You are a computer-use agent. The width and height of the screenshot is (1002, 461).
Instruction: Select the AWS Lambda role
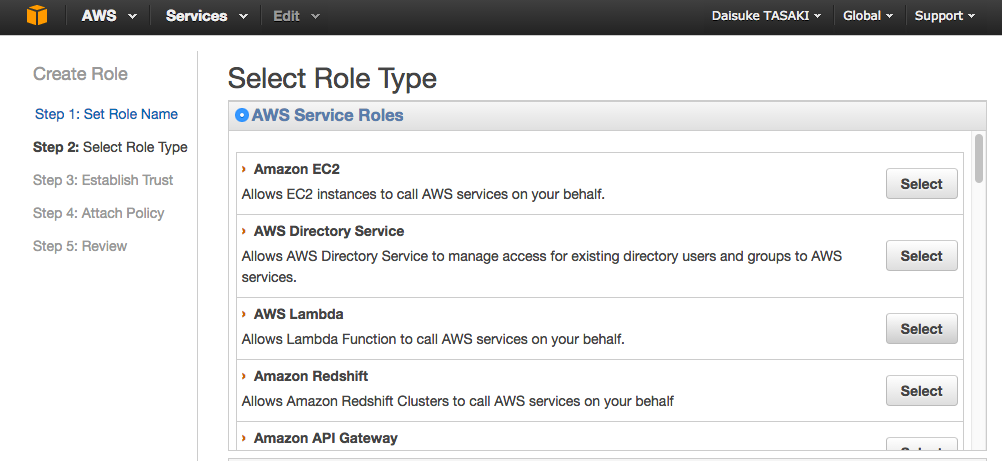click(x=921, y=329)
